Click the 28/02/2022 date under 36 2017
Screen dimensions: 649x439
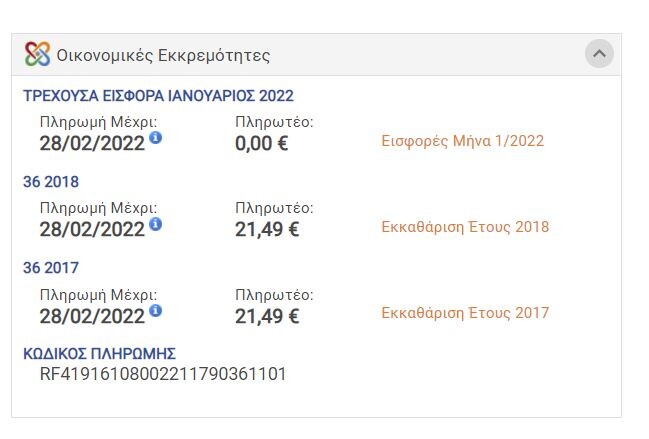(x=92, y=317)
